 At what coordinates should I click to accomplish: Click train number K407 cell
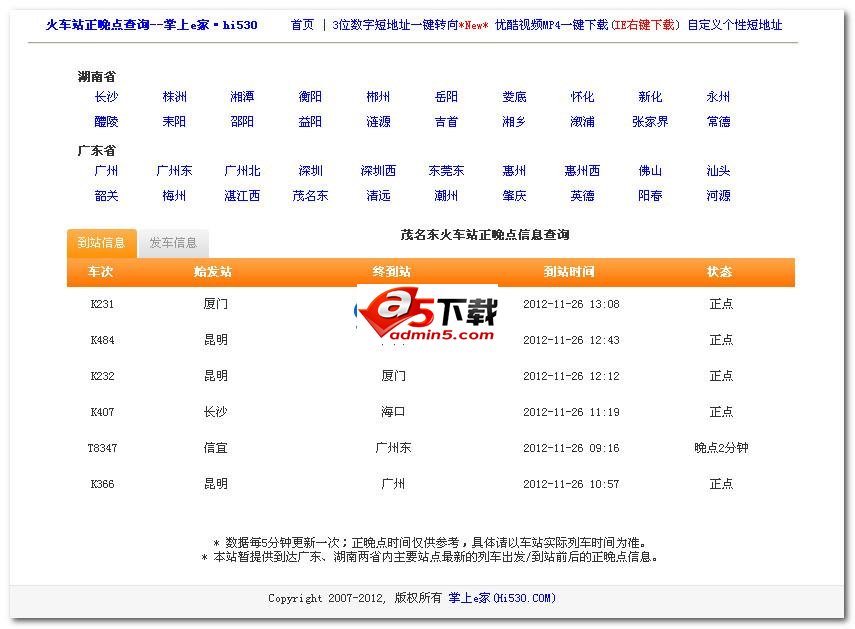coord(102,412)
